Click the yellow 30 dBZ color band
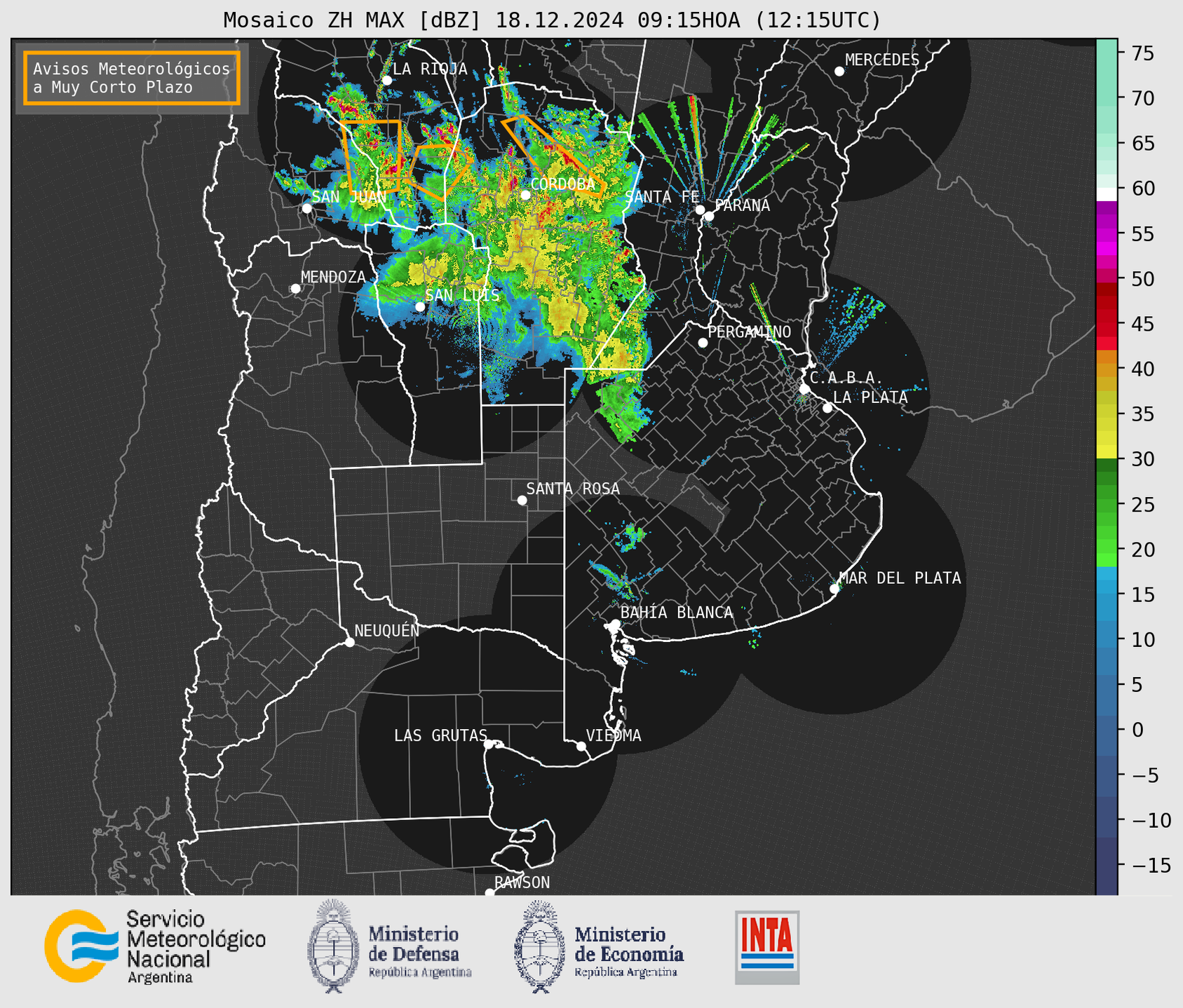Image resolution: width=1183 pixels, height=1008 pixels. point(1107,454)
